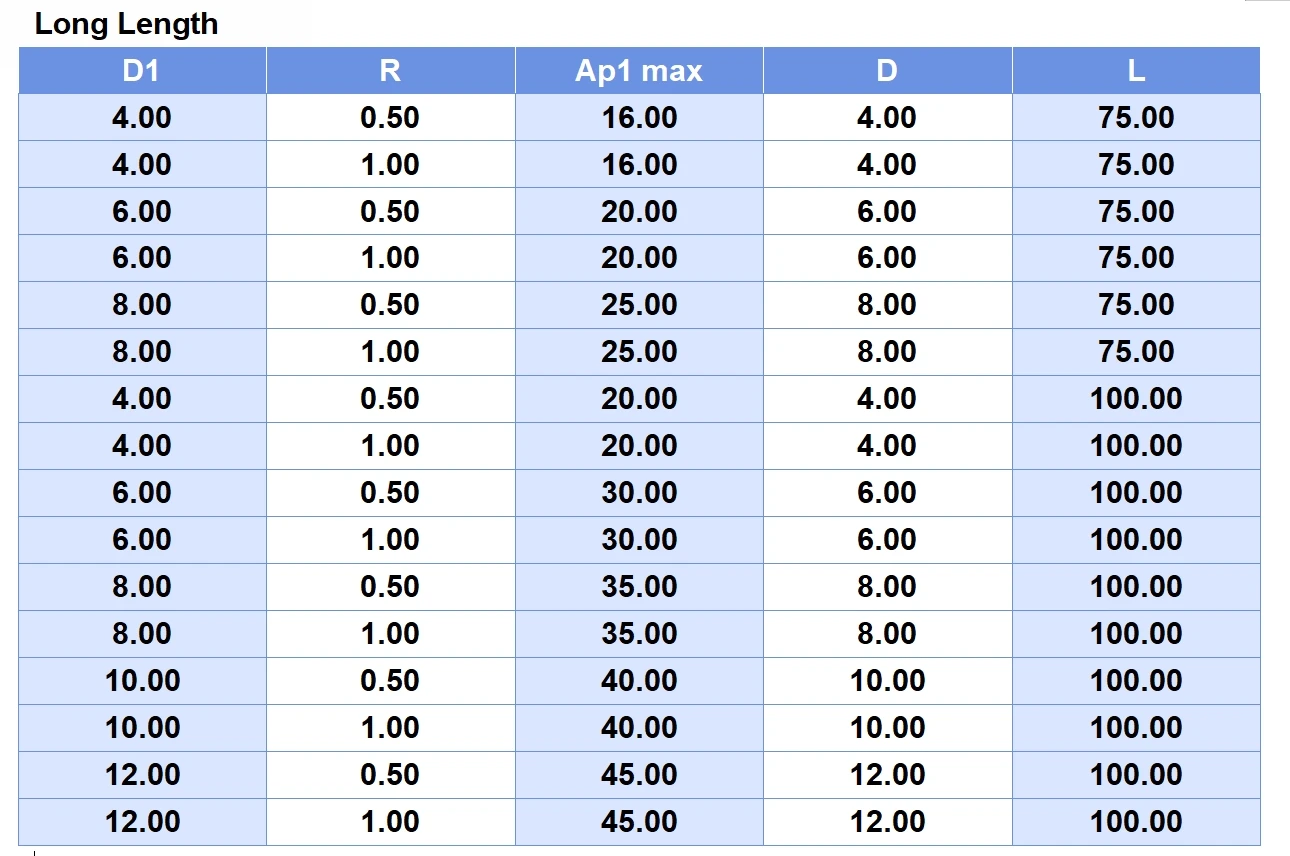Image resolution: width=1290 pixels, height=856 pixels.
Task: Click Ap1 max 25.00 where R is 1.00
Action: [x=639, y=352]
